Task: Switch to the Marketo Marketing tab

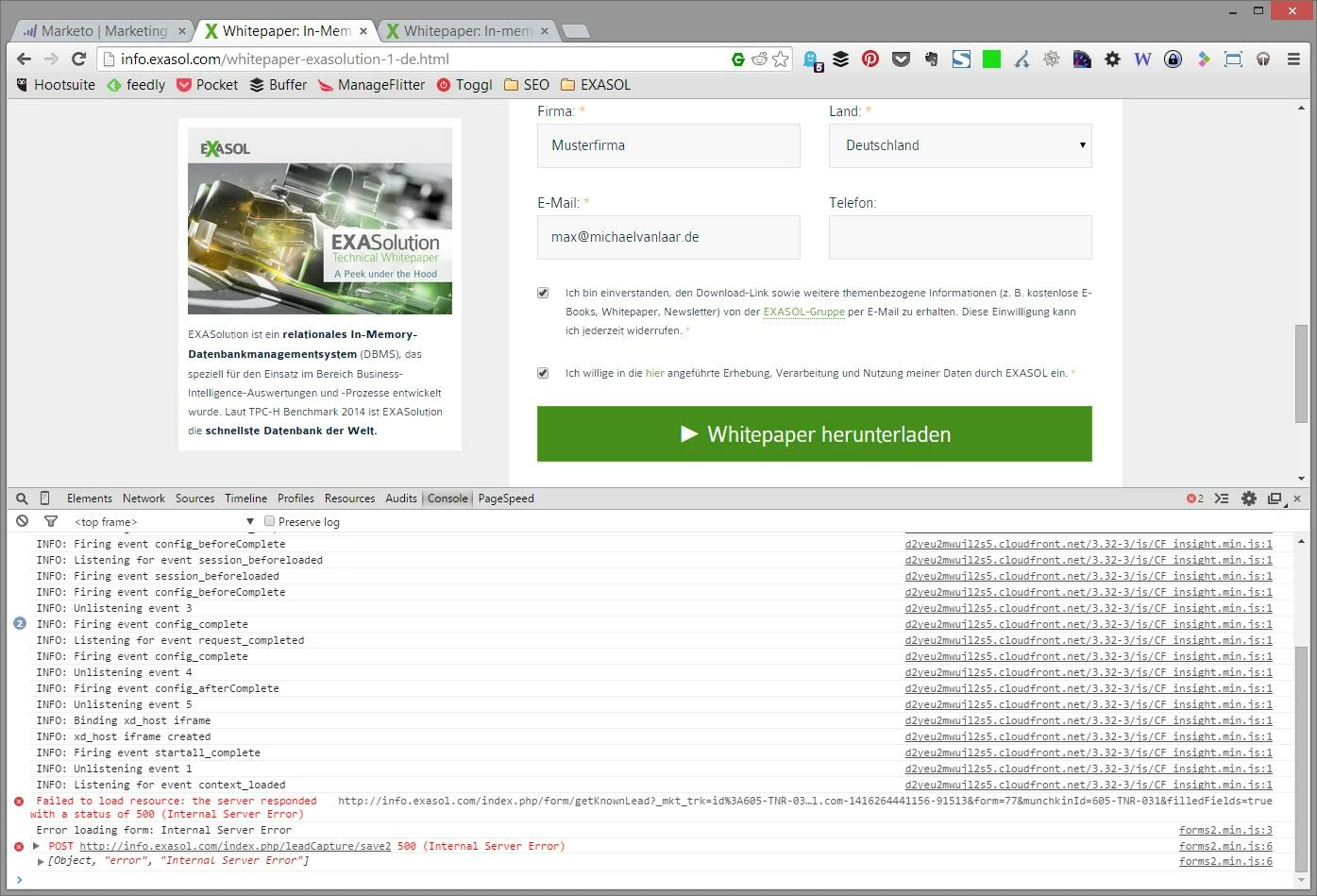Action: (104, 31)
